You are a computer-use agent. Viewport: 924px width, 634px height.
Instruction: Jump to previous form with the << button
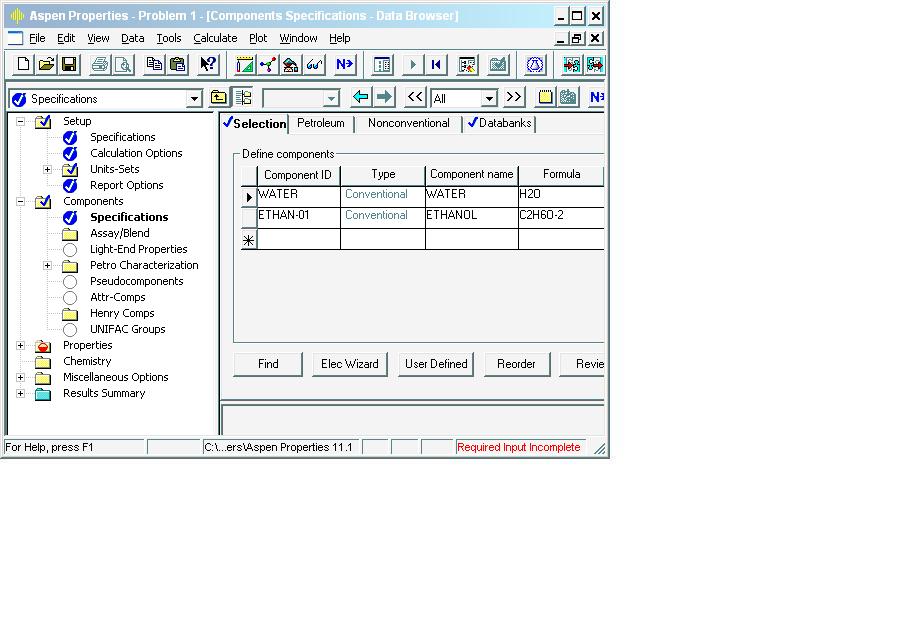coord(415,97)
